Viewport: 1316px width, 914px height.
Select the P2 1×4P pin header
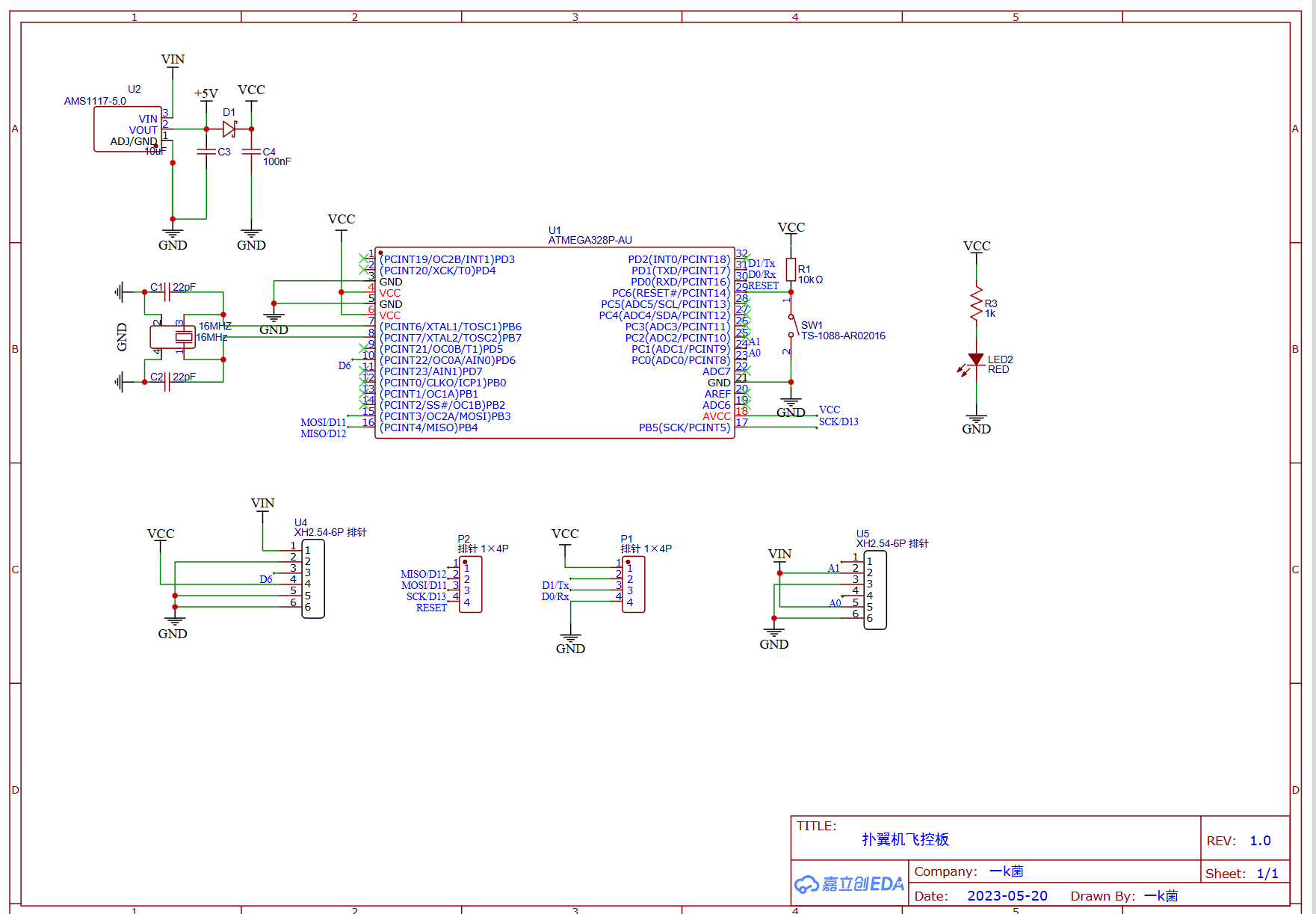tap(471, 584)
